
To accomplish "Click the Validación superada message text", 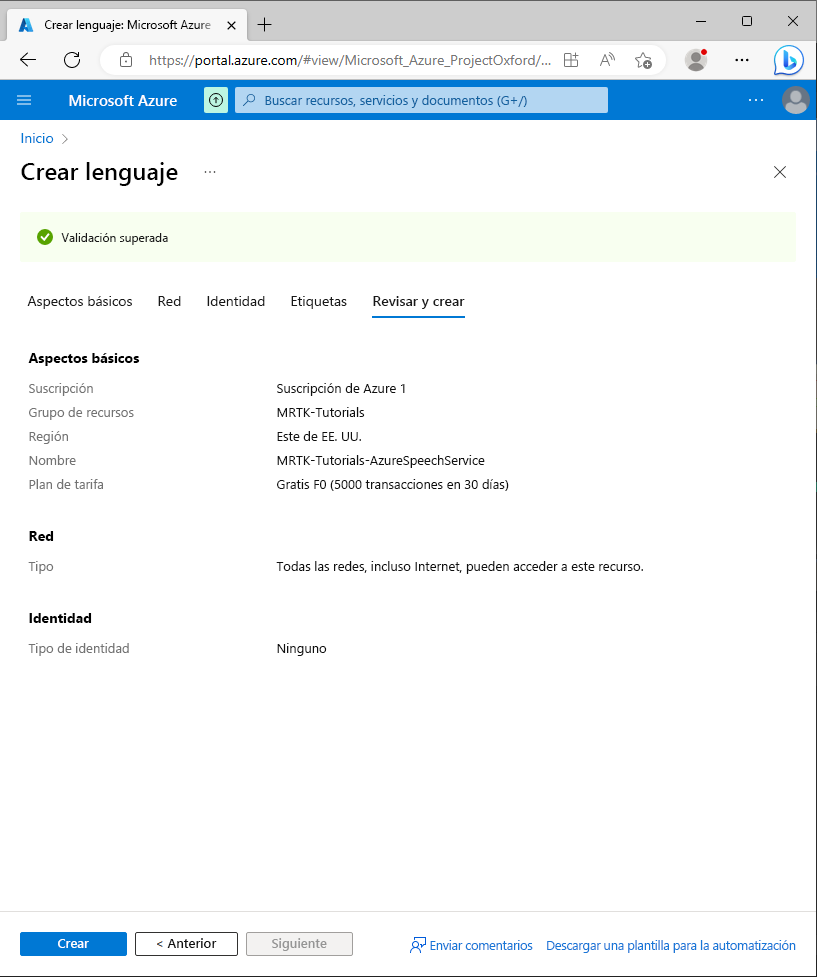I will [x=115, y=238].
